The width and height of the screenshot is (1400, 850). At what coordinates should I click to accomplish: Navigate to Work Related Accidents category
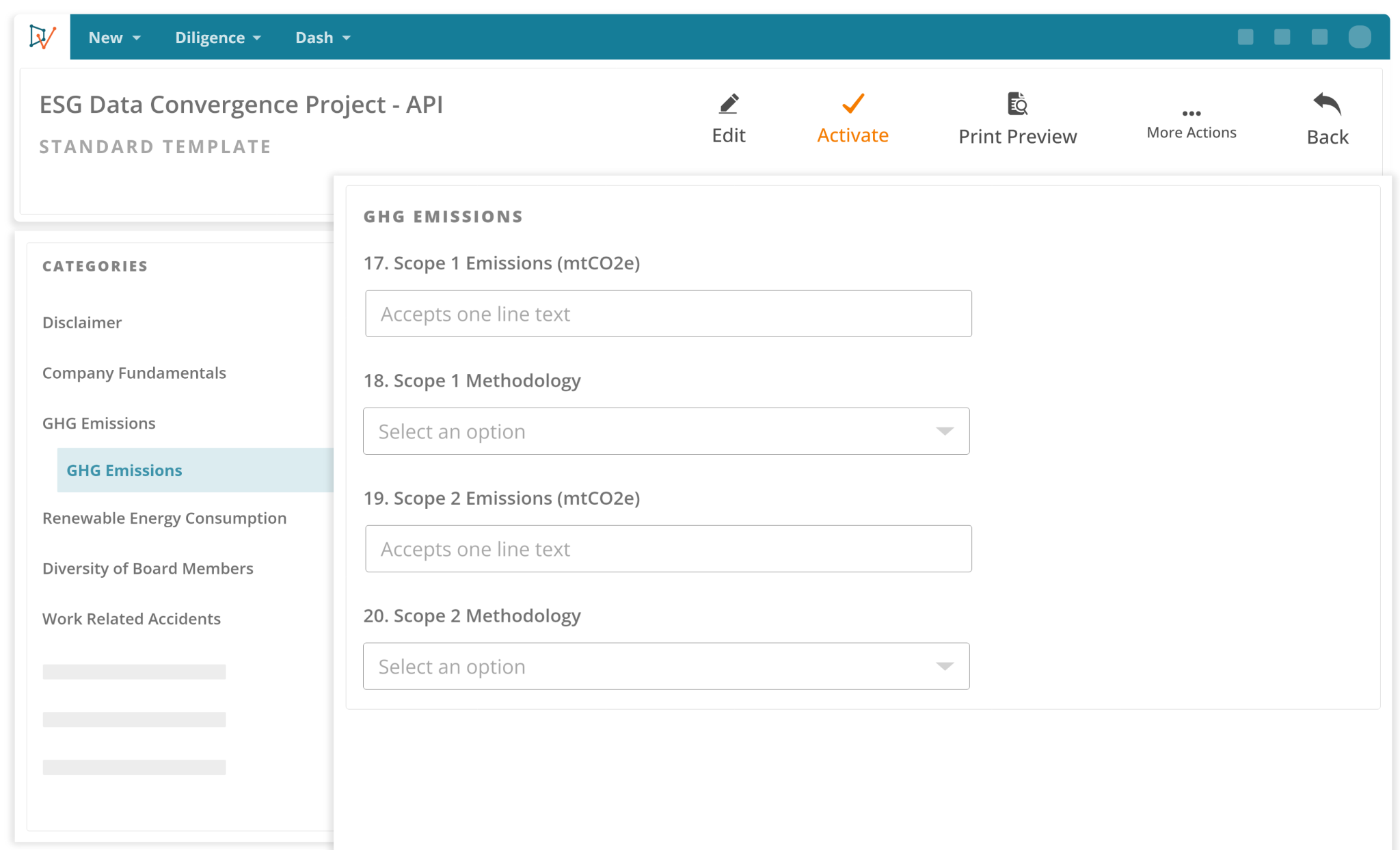pos(132,618)
